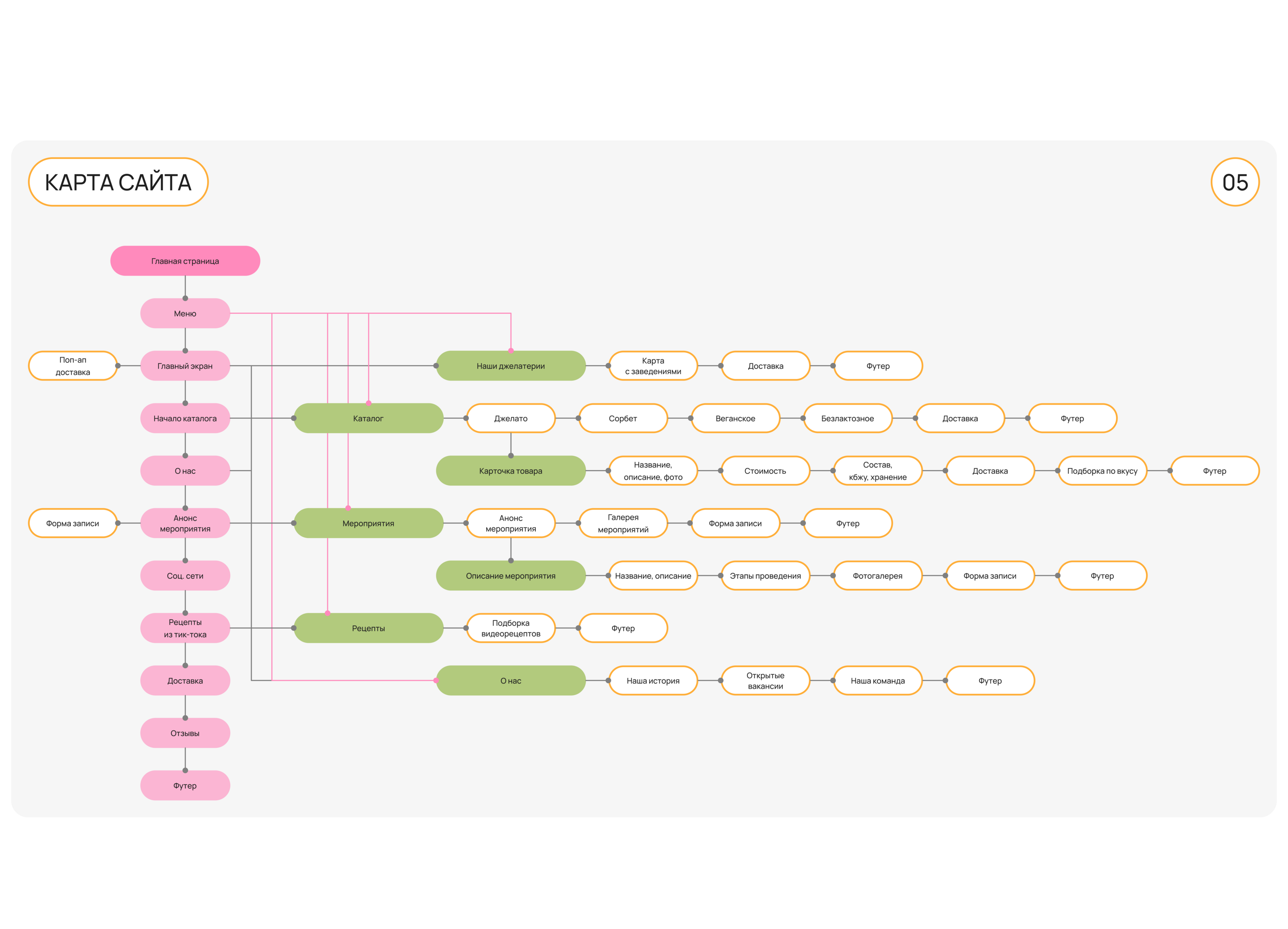This screenshot has height=929, width=1288.
Task: Click the Поп-ап доставка box
Action: click(73, 366)
